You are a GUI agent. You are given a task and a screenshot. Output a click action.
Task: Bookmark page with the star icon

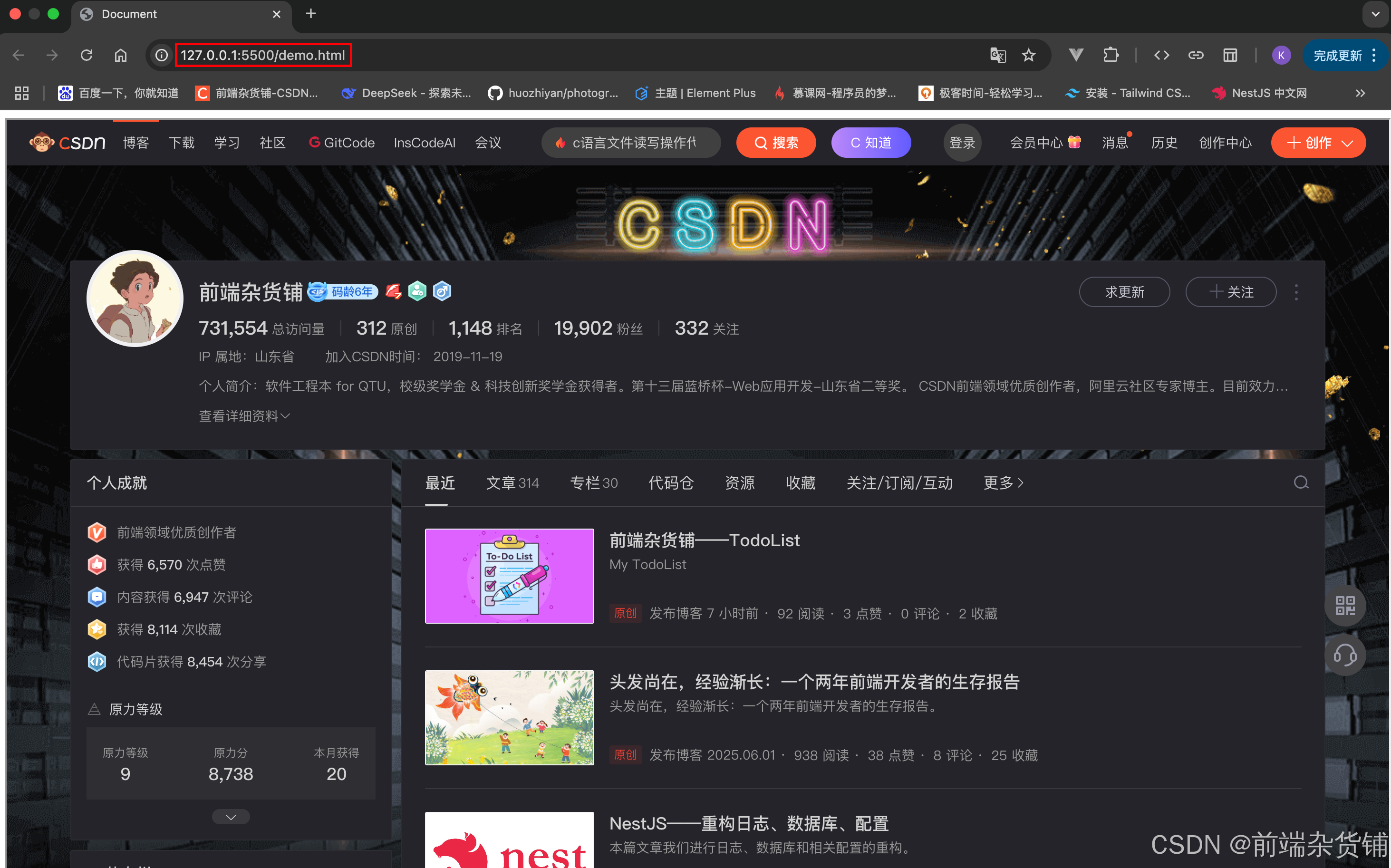[x=1029, y=55]
